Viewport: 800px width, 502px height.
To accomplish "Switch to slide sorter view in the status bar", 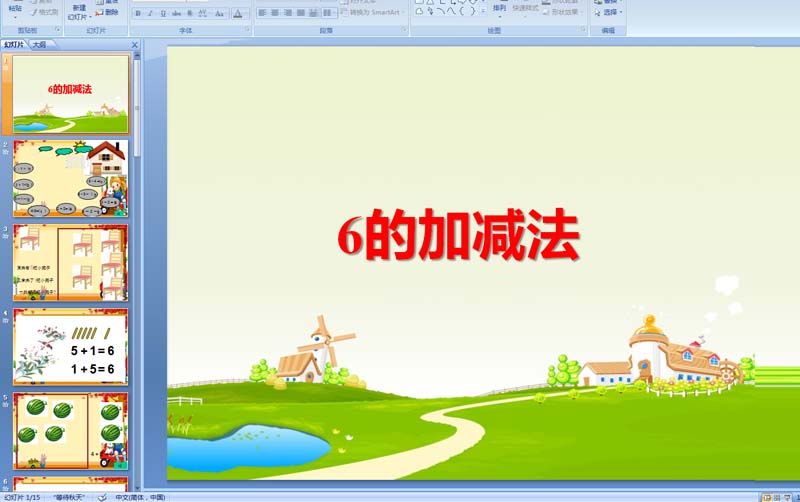I will (777, 497).
